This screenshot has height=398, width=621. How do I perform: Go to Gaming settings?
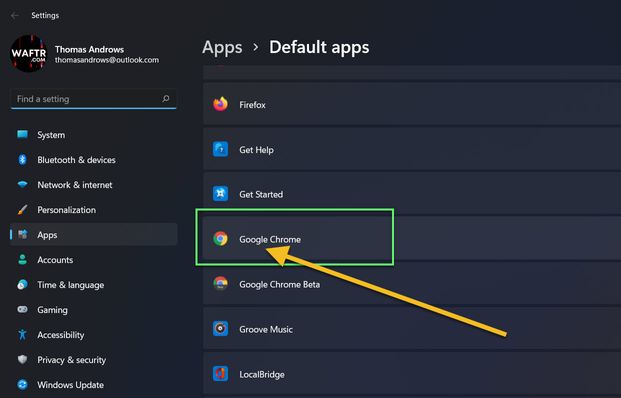(x=93, y=310)
